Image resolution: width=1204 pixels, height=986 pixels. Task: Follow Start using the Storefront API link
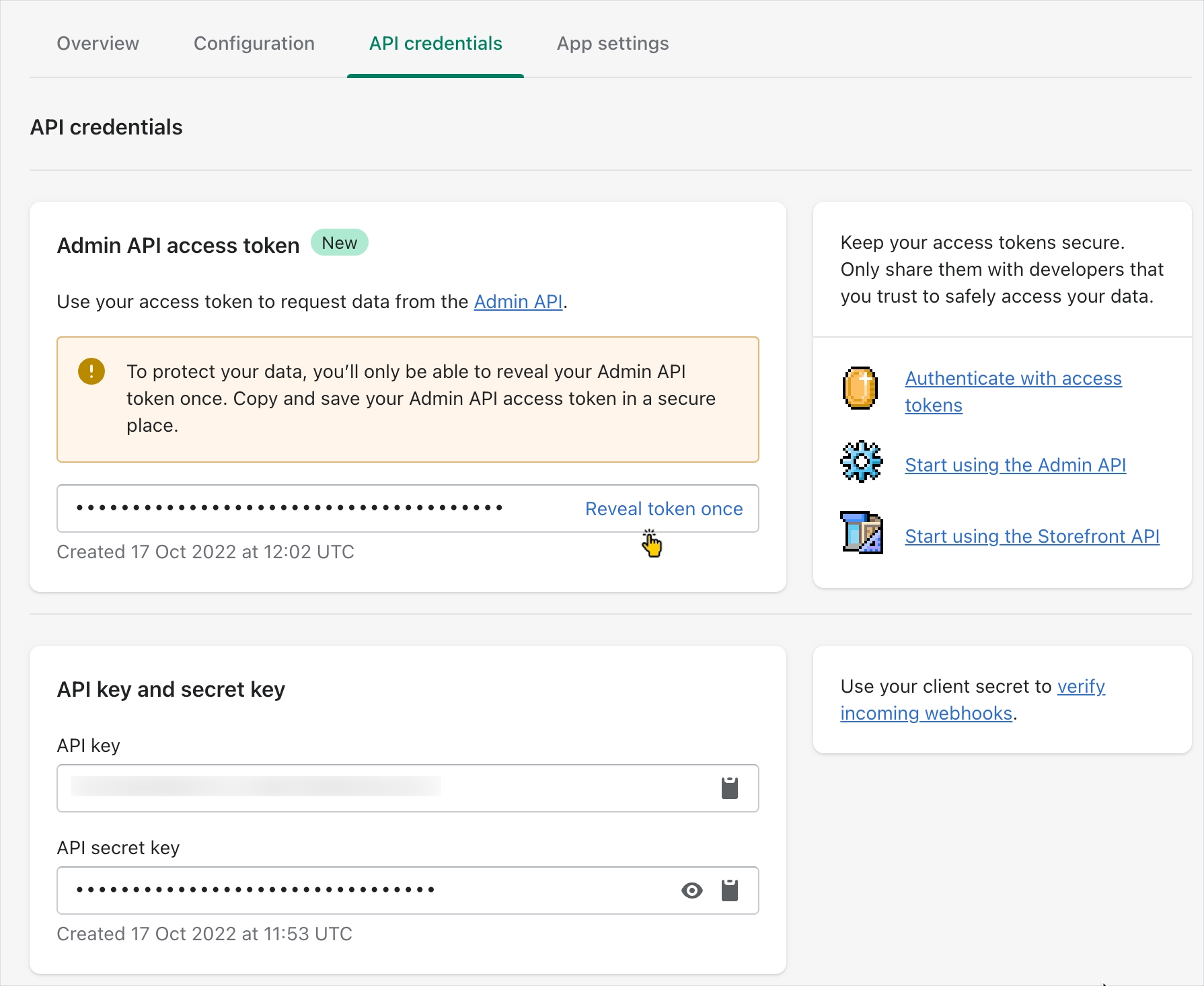(1032, 536)
